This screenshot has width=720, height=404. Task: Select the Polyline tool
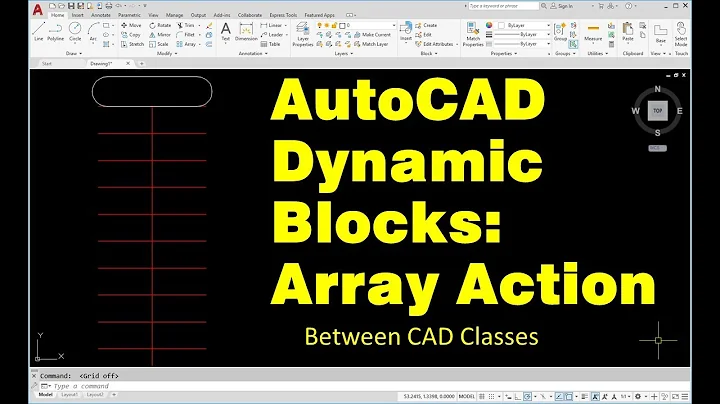(56, 32)
